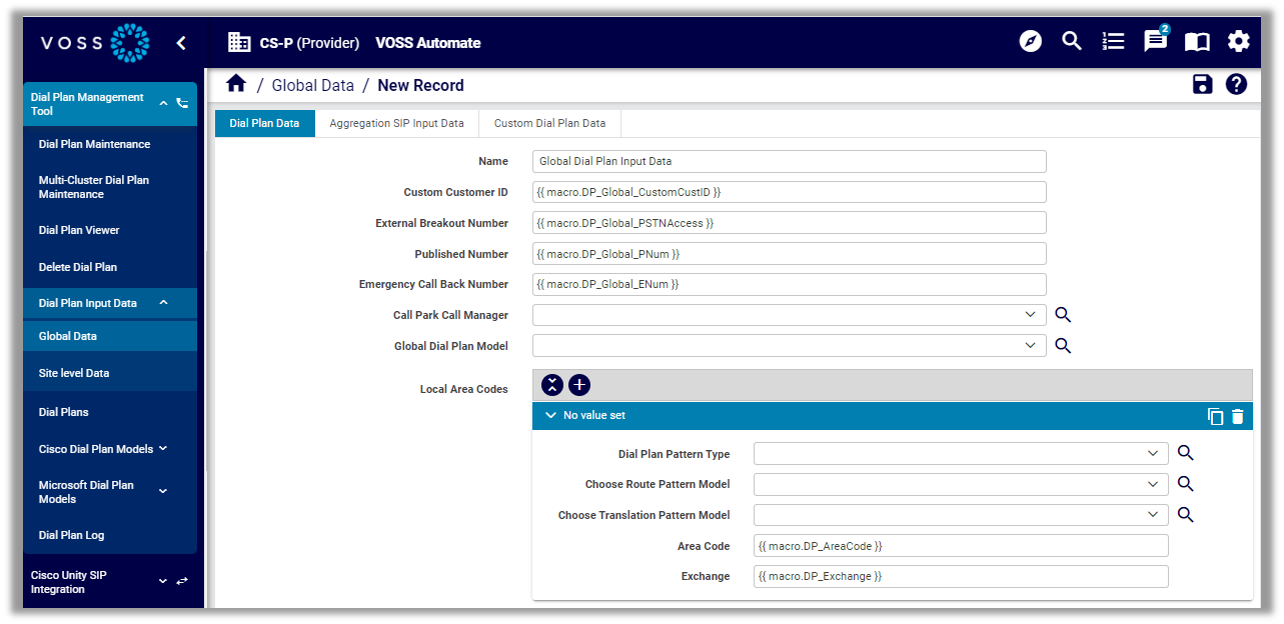
Task: Open the Call Park Call Manager dropdown
Action: coord(1031,314)
